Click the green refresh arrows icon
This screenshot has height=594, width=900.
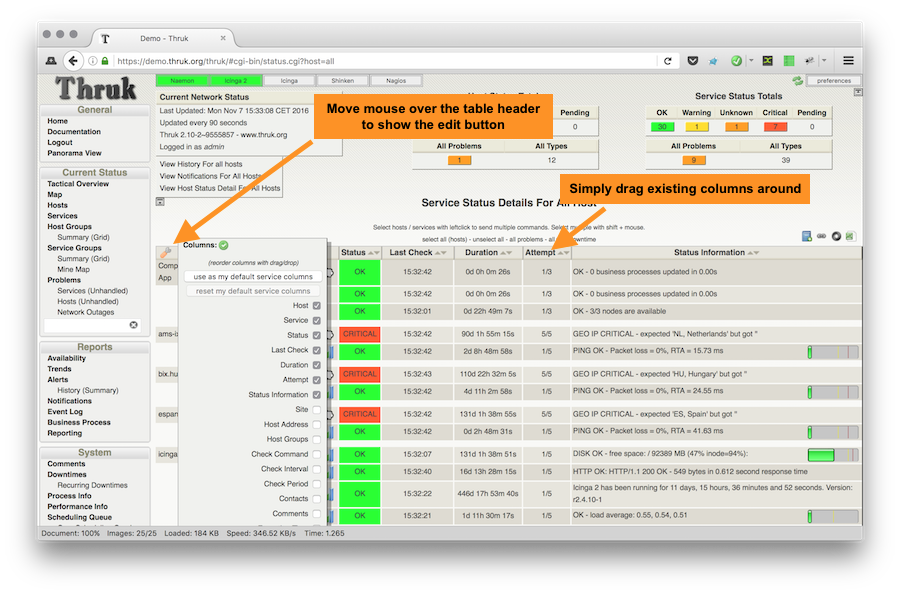[x=798, y=81]
